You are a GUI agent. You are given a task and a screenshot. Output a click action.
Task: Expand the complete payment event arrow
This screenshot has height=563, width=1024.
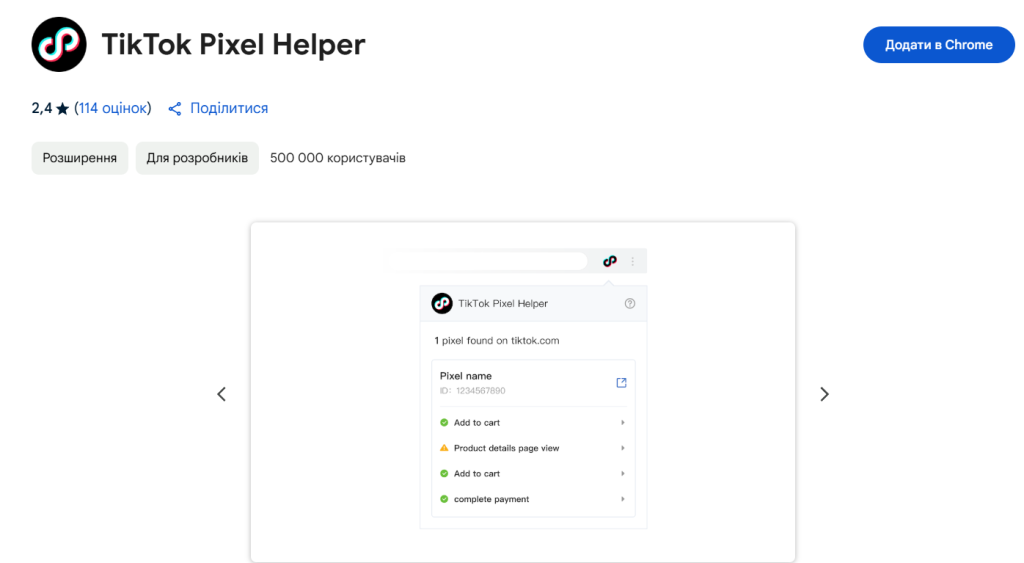click(x=622, y=499)
